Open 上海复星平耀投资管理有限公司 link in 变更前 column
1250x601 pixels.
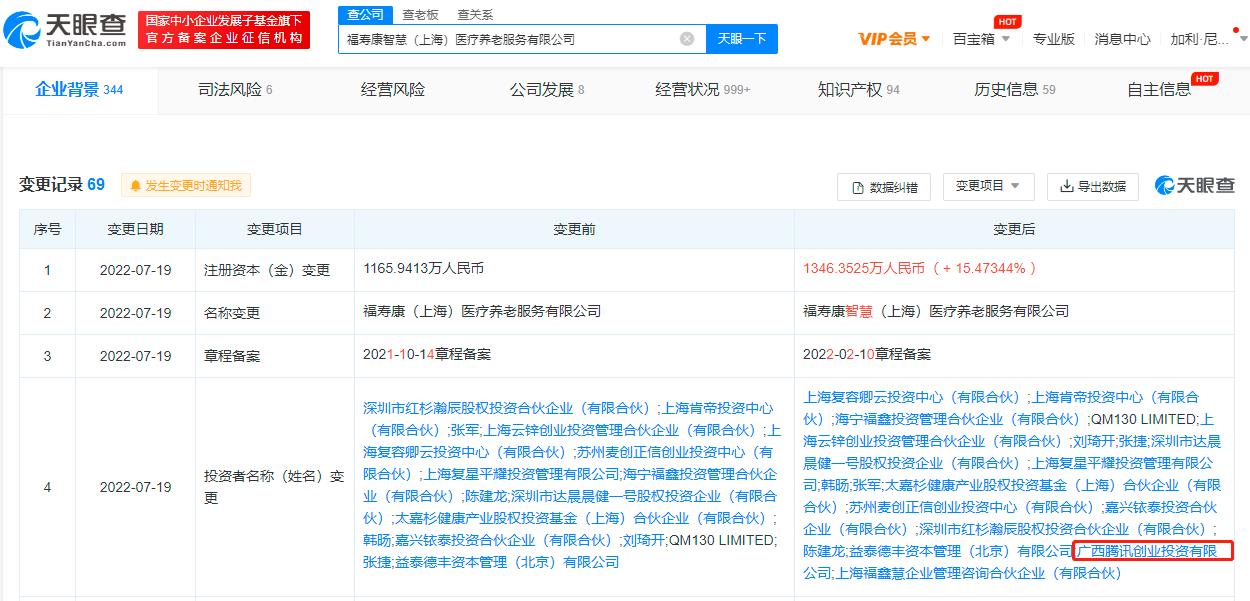tap(522, 474)
